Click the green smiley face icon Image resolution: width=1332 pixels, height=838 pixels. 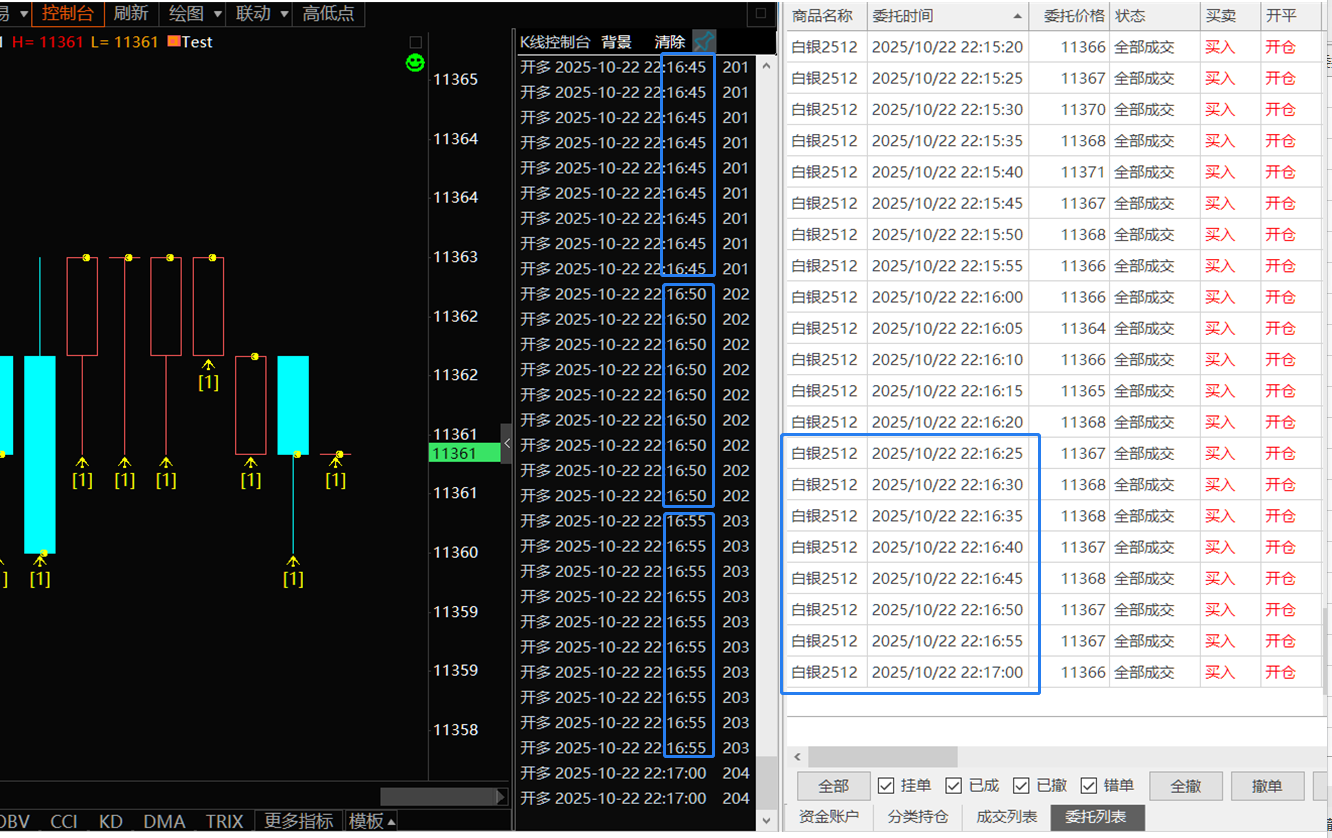[x=415, y=63]
